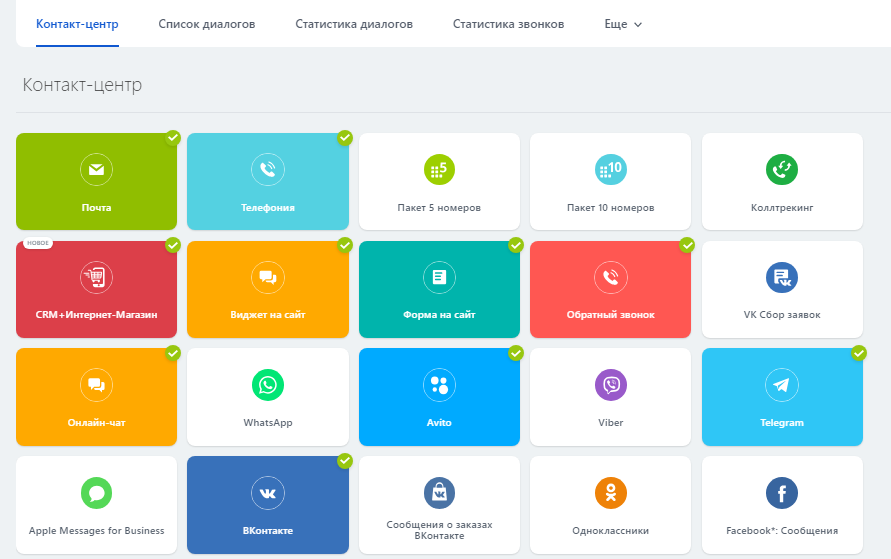
Task: Click the Сообщения о заказах ВКонтакте label
Action: [x=439, y=530]
